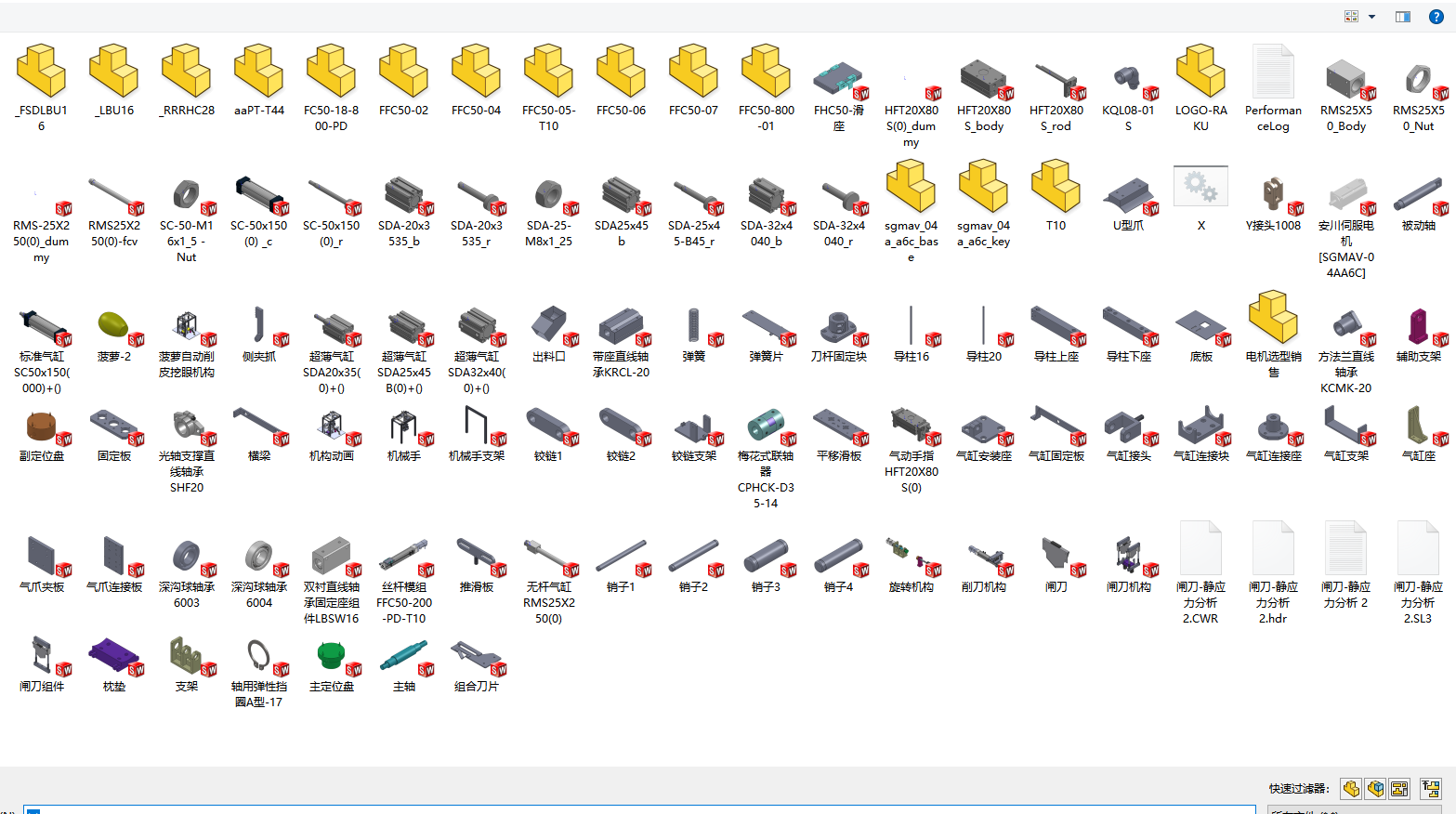Select the purple 枕垫 part
This screenshot has width=1456, height=814.
point(114,663)
